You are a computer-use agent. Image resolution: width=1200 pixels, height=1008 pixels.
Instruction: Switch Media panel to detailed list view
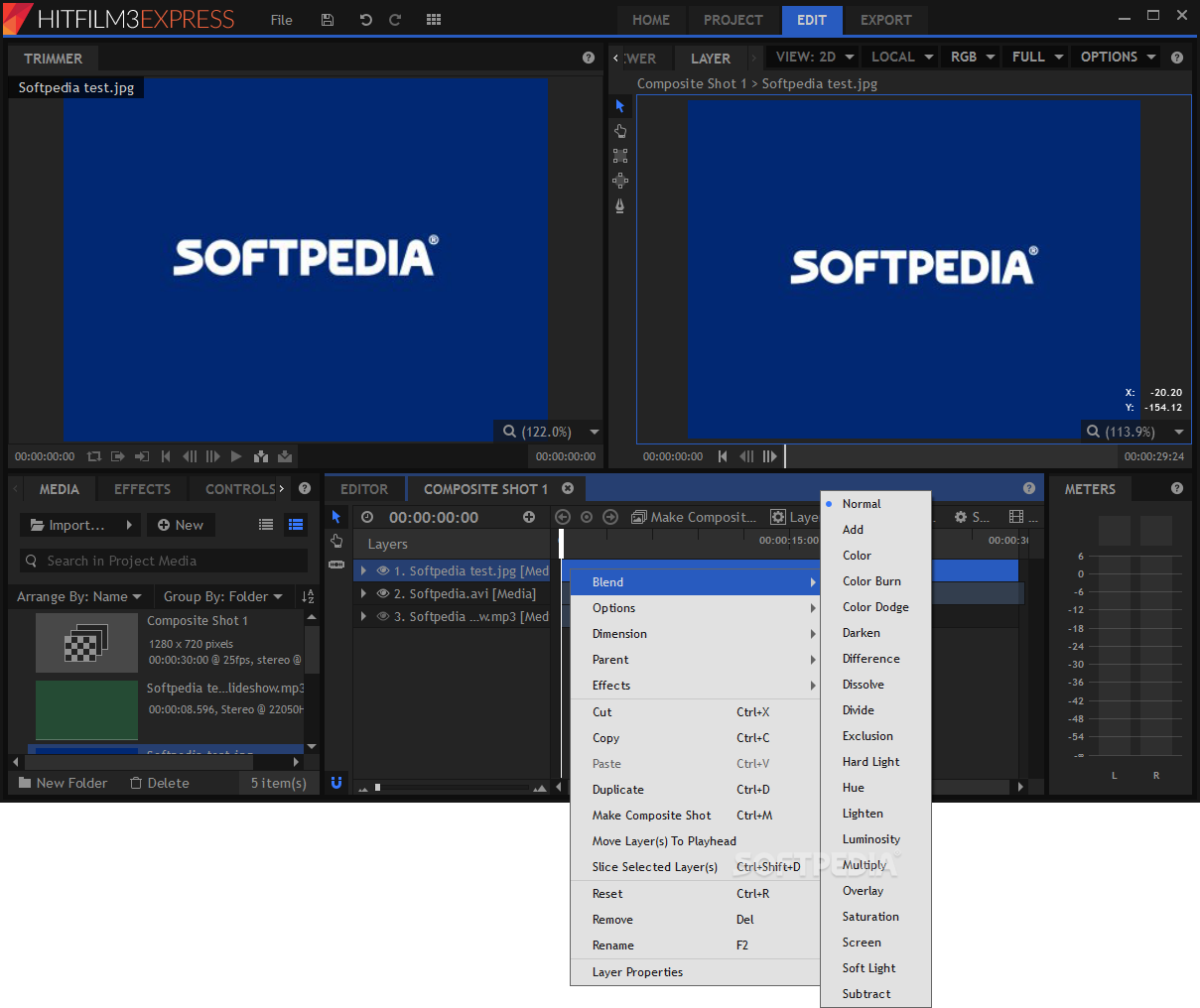296,525
